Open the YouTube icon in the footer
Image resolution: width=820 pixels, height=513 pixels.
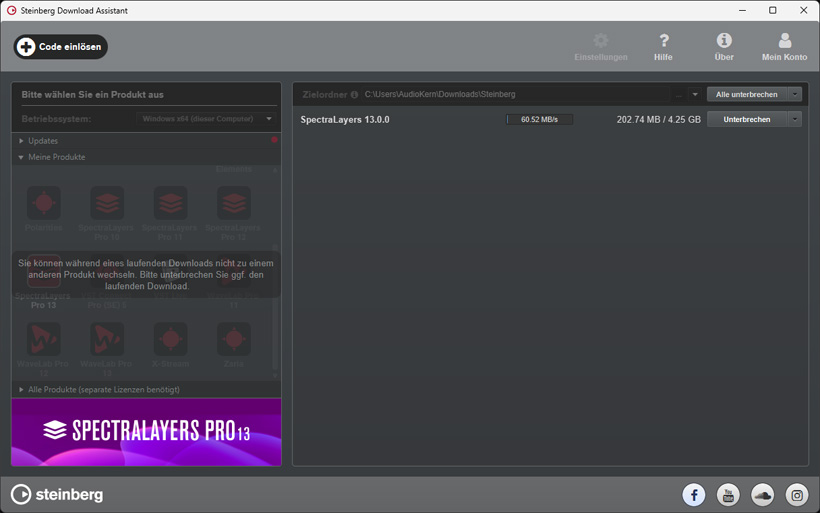(728, 495)
